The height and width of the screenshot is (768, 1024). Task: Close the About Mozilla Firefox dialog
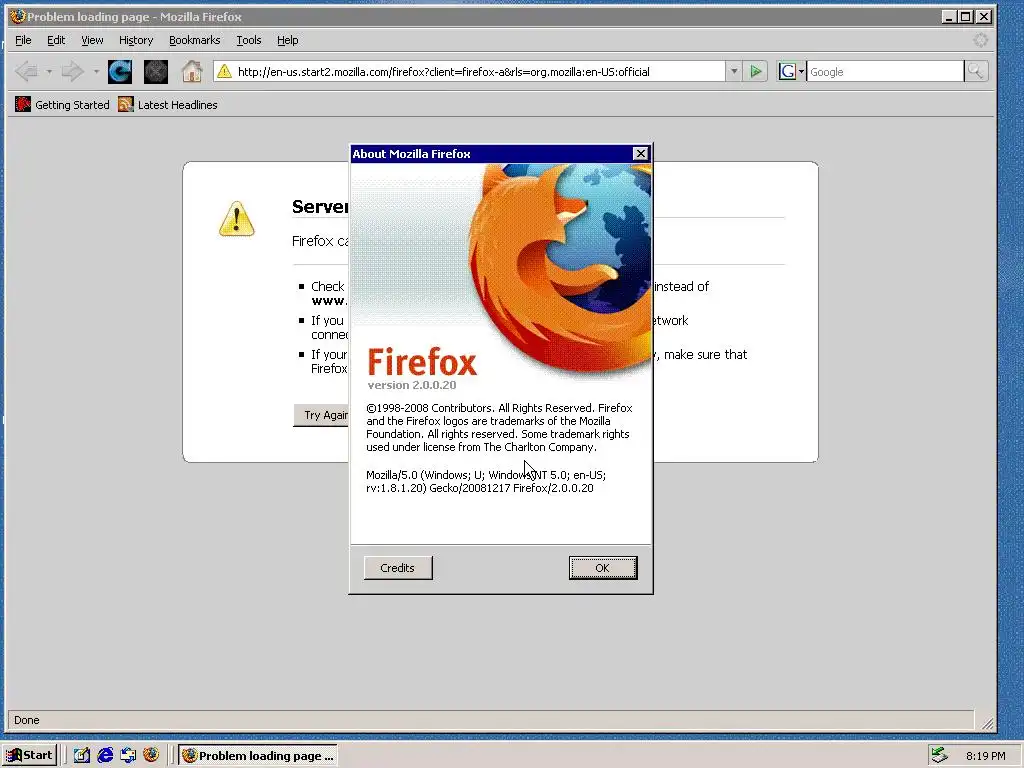(x=641, y=153)
